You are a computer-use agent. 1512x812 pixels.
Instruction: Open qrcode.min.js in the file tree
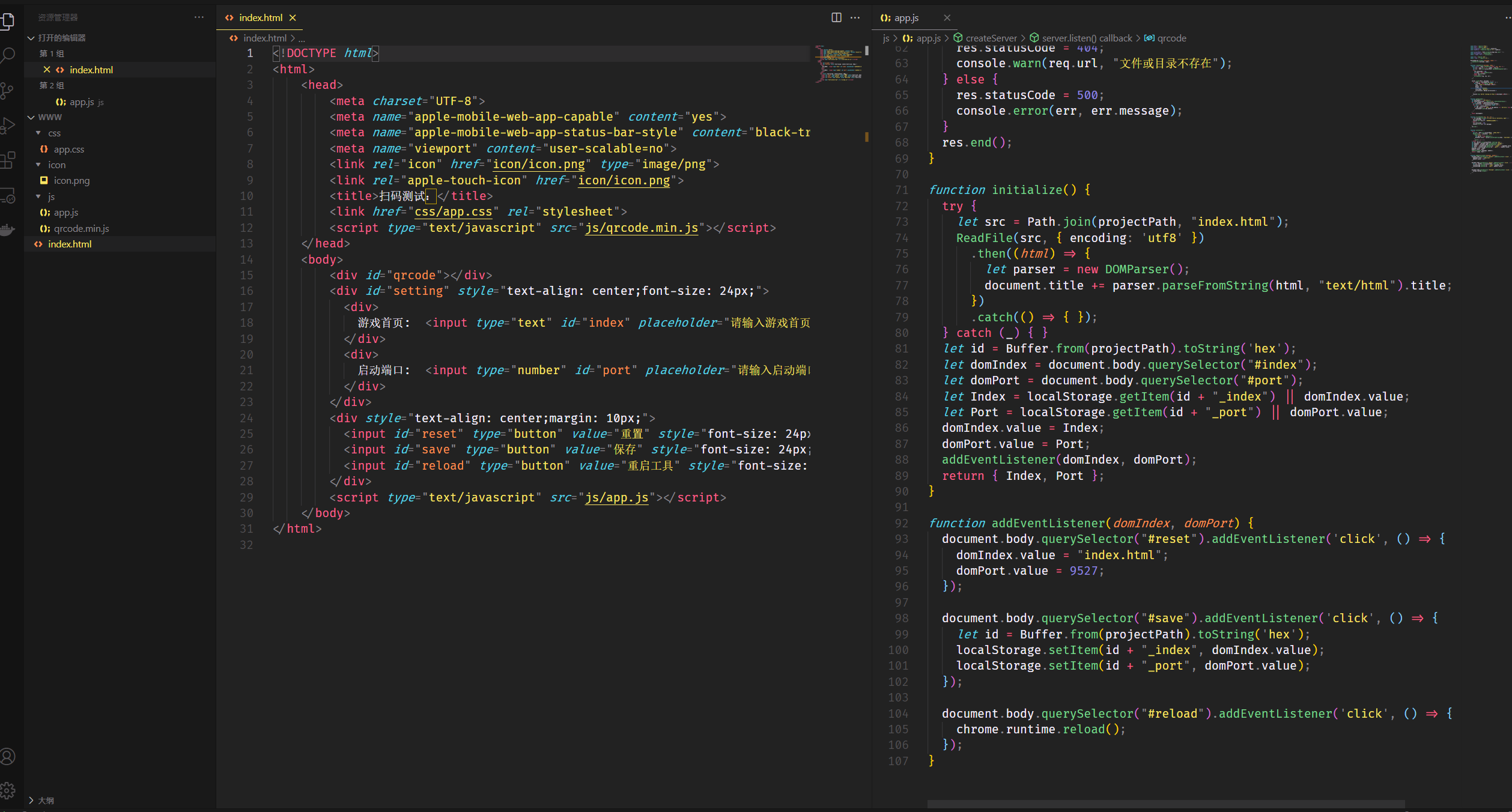coord(81,228)
